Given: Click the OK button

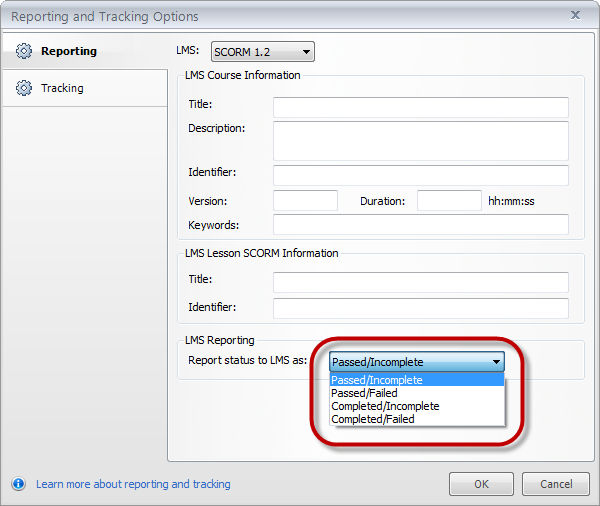Looking at the screenshot, I should click(x=481, y=484).
